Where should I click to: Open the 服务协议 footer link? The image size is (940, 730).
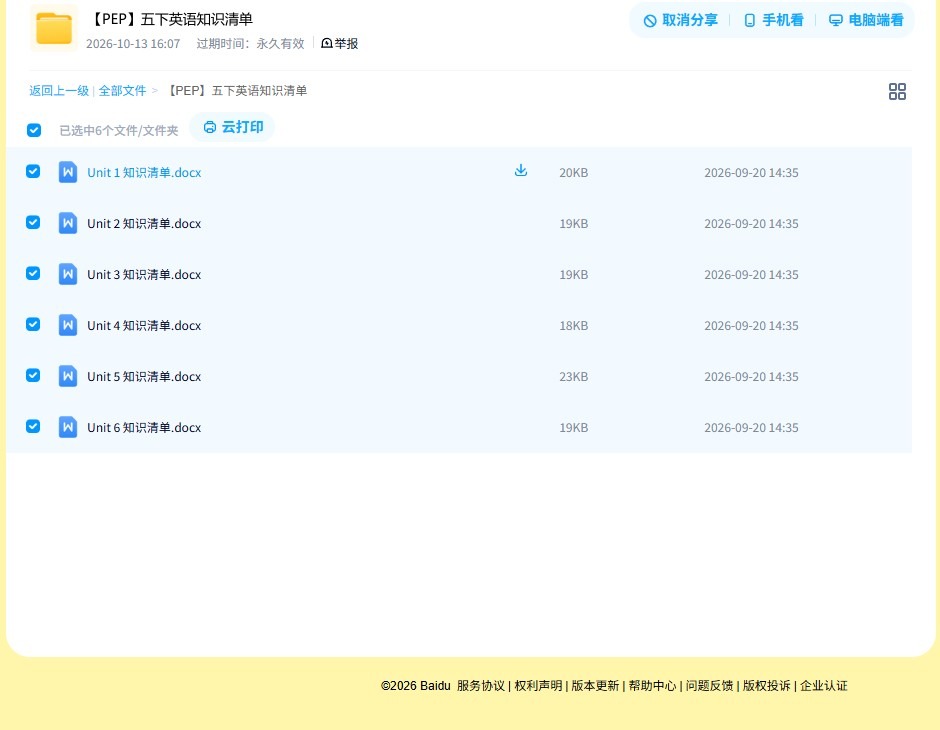tap(481, 686)
